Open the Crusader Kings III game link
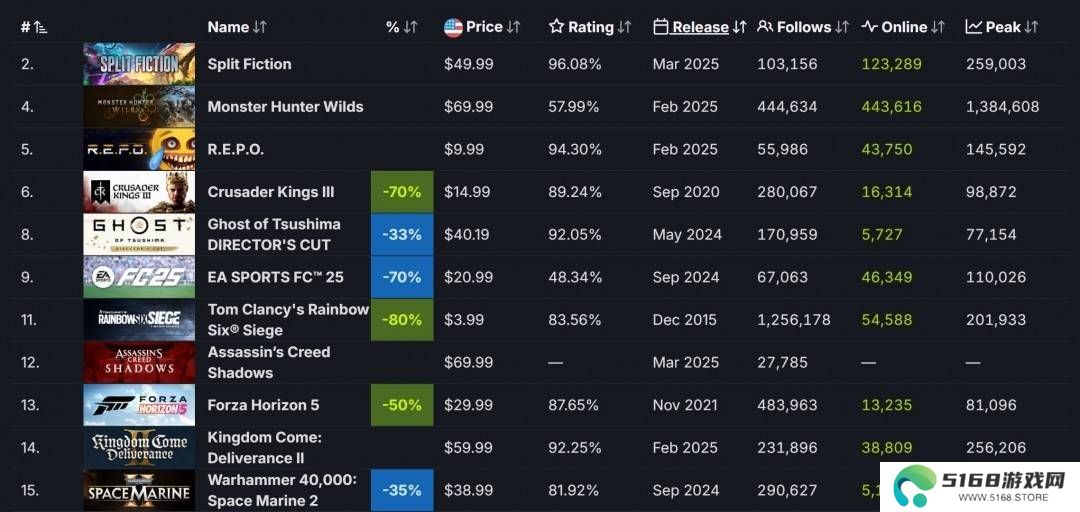1080x512 pixels. [x=271, y=192]
